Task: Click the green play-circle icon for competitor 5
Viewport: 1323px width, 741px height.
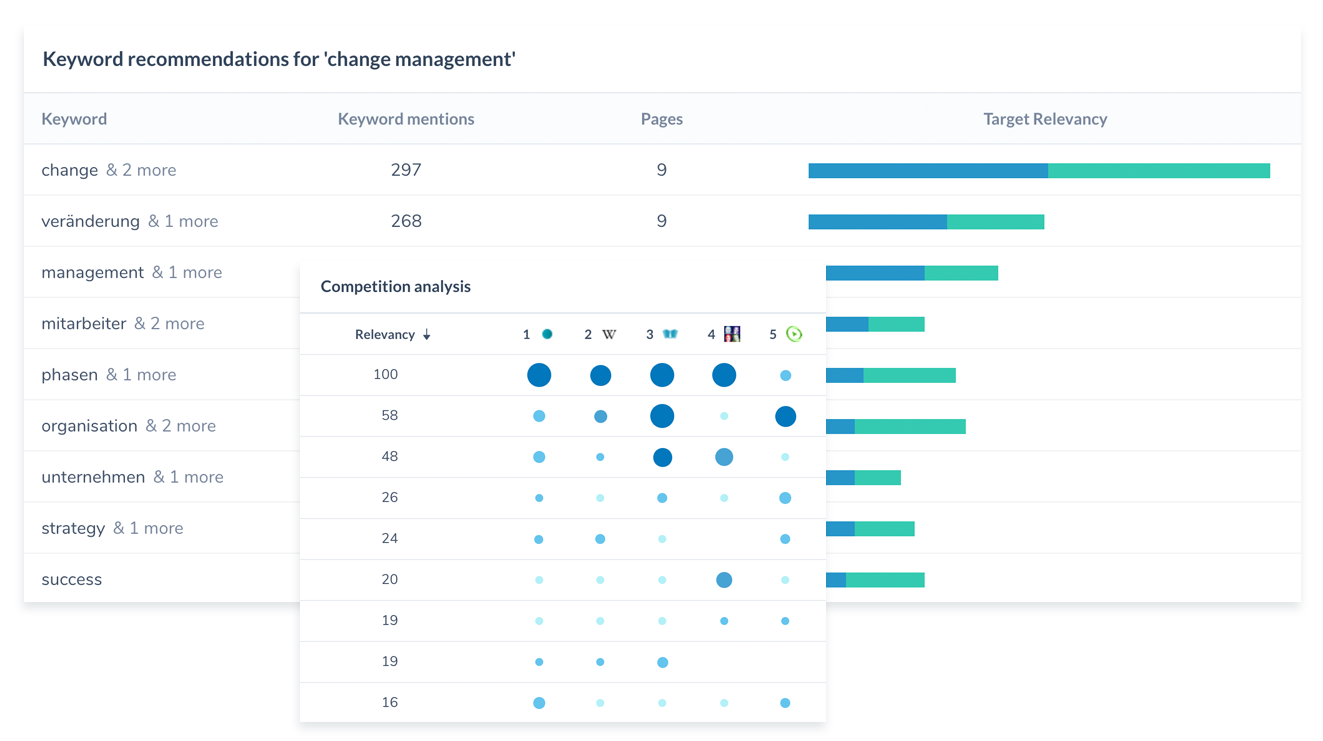Action: click(794, 333)
